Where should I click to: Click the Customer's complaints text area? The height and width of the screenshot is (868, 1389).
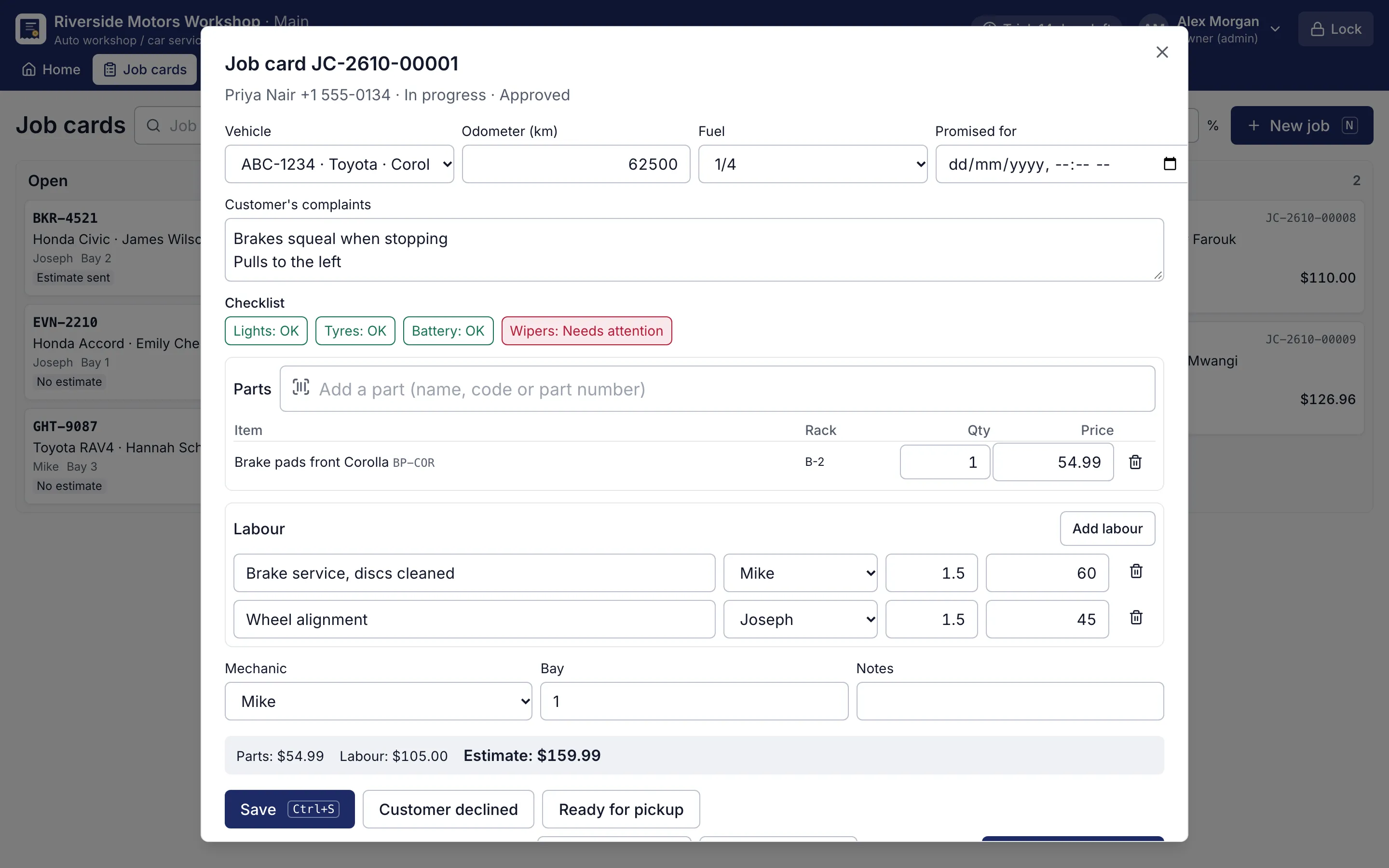point(694,250)
